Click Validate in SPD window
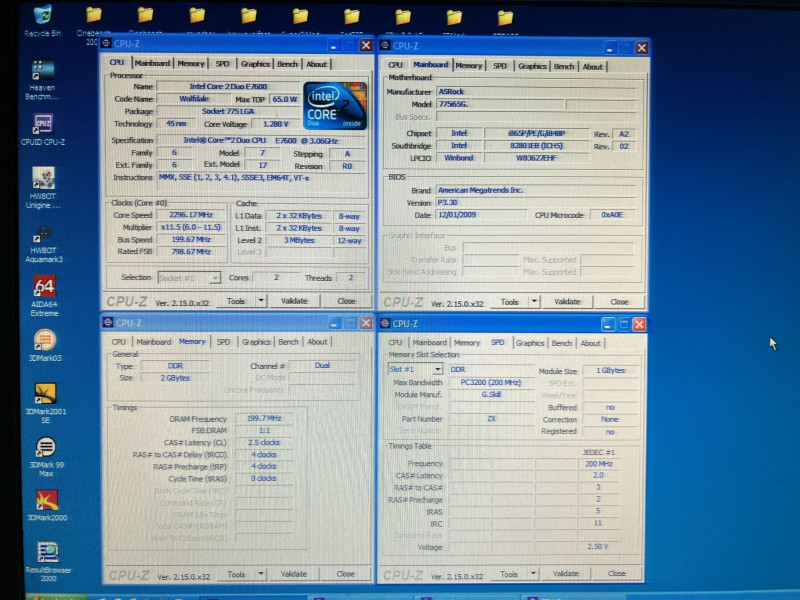Image resolution: width=800 pixels, height=600 pixels. [x=566, y=573]
